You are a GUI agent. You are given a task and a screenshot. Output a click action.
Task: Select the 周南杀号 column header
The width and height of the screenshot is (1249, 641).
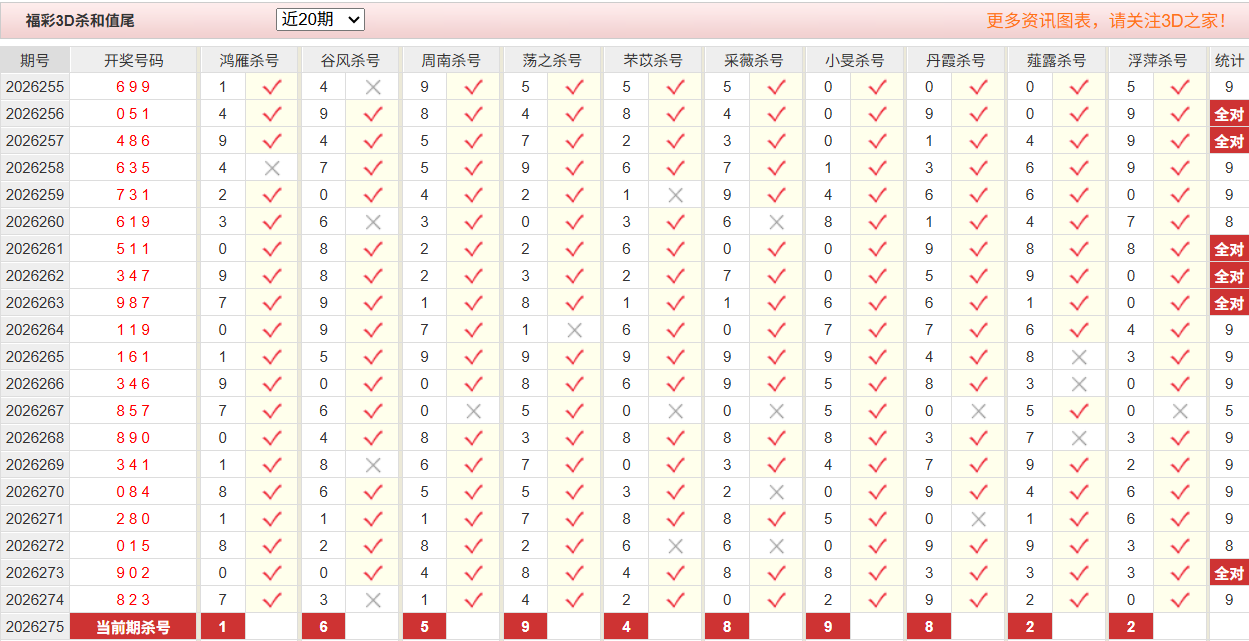(451, 60)
